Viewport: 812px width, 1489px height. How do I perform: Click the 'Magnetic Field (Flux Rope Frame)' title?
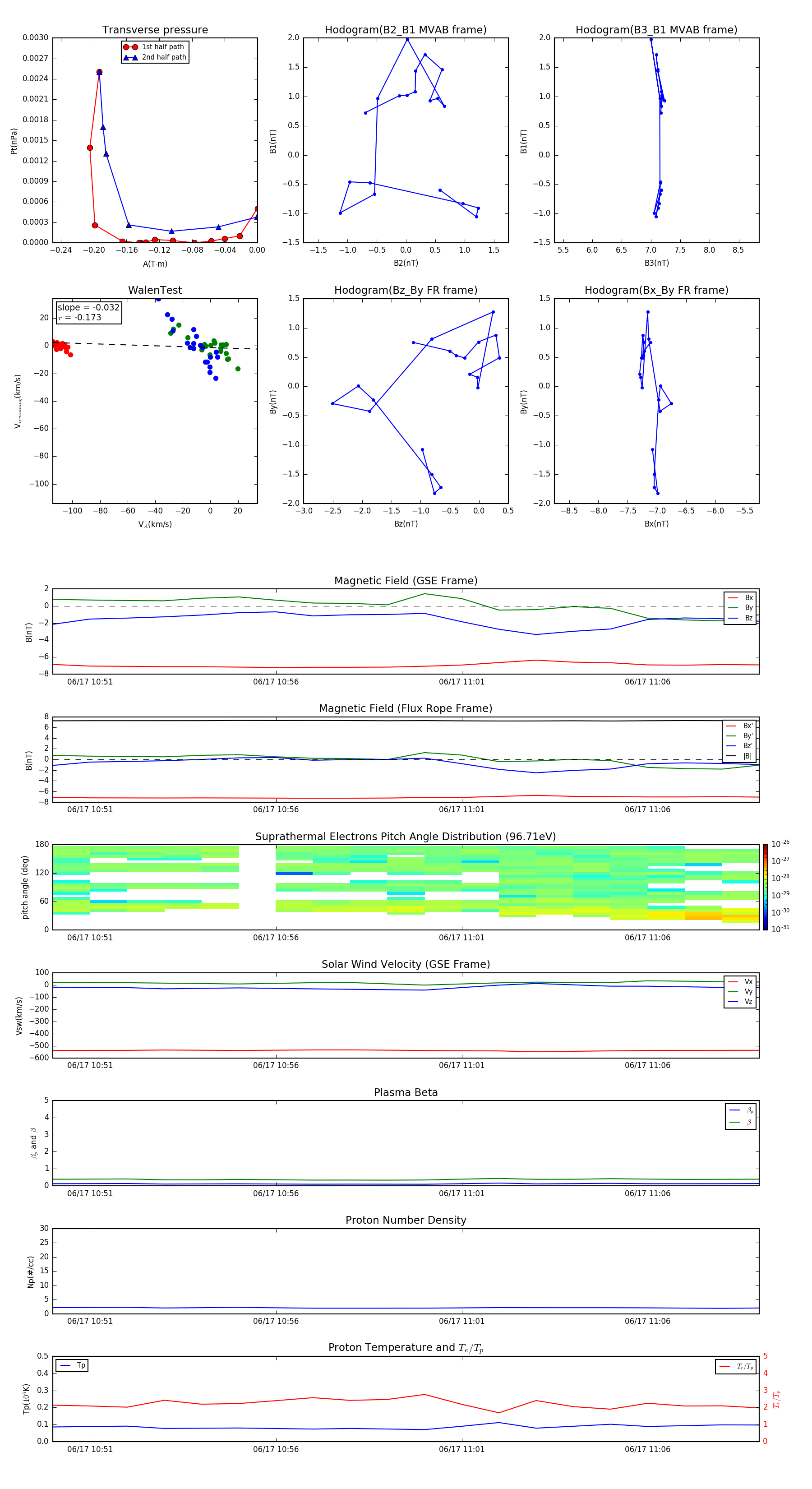coord(406,709)
